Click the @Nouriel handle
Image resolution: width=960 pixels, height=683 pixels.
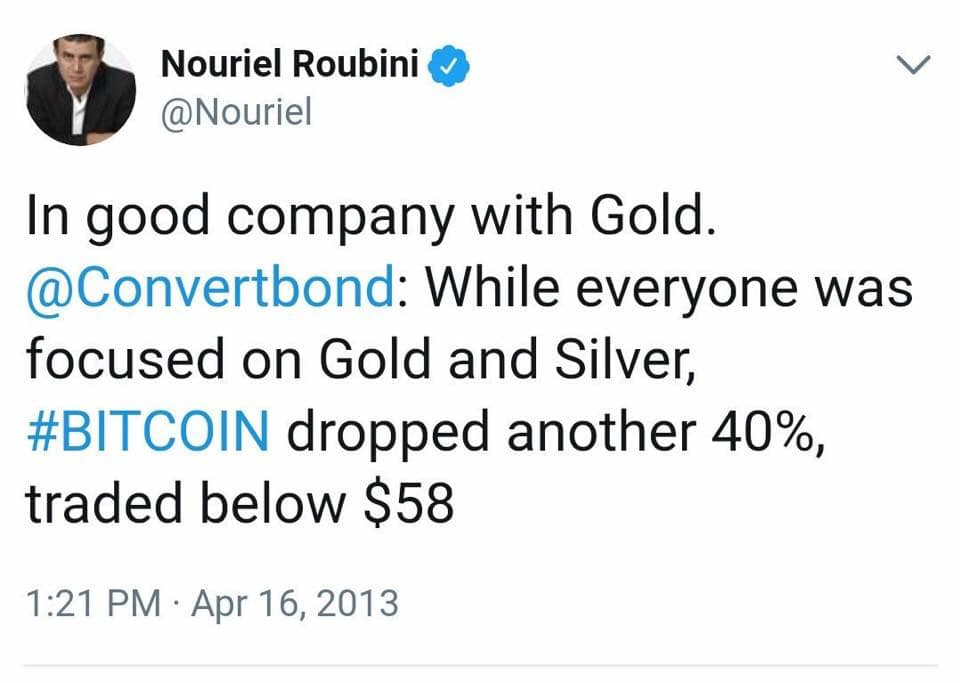pyautogui.click(x=236, y=113)
